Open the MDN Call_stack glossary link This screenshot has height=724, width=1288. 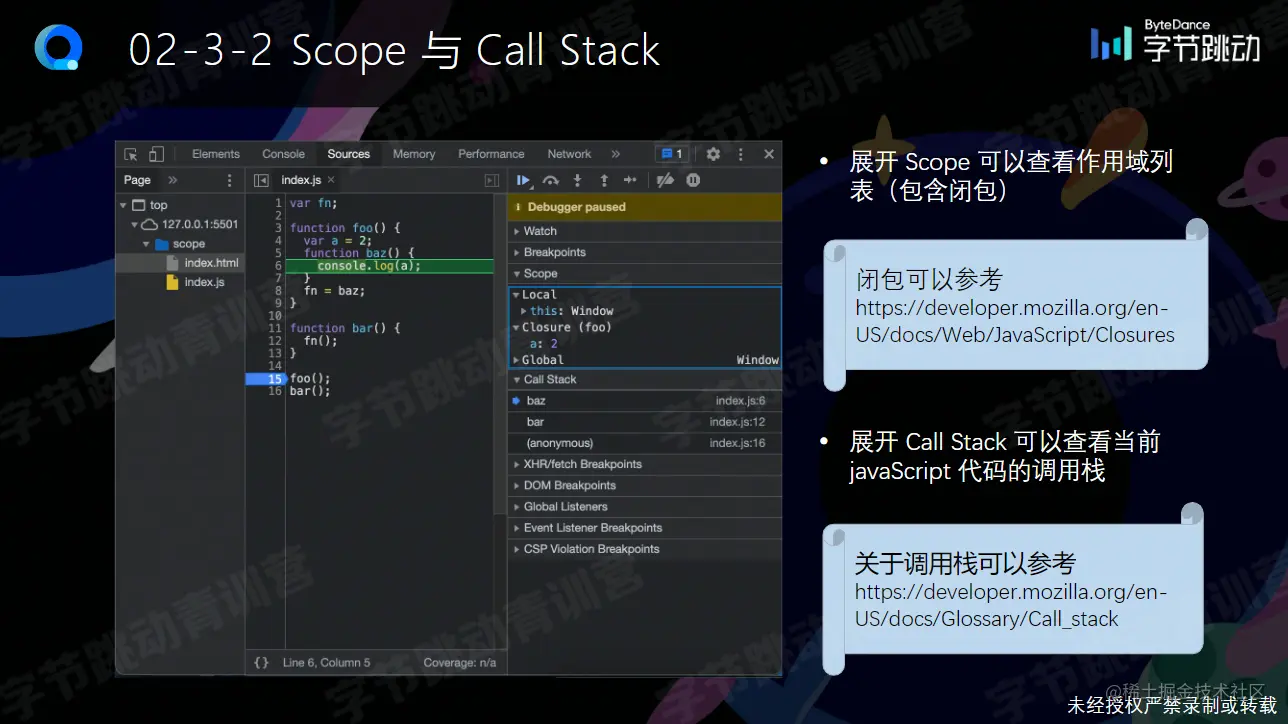(x=1011, y=605)
